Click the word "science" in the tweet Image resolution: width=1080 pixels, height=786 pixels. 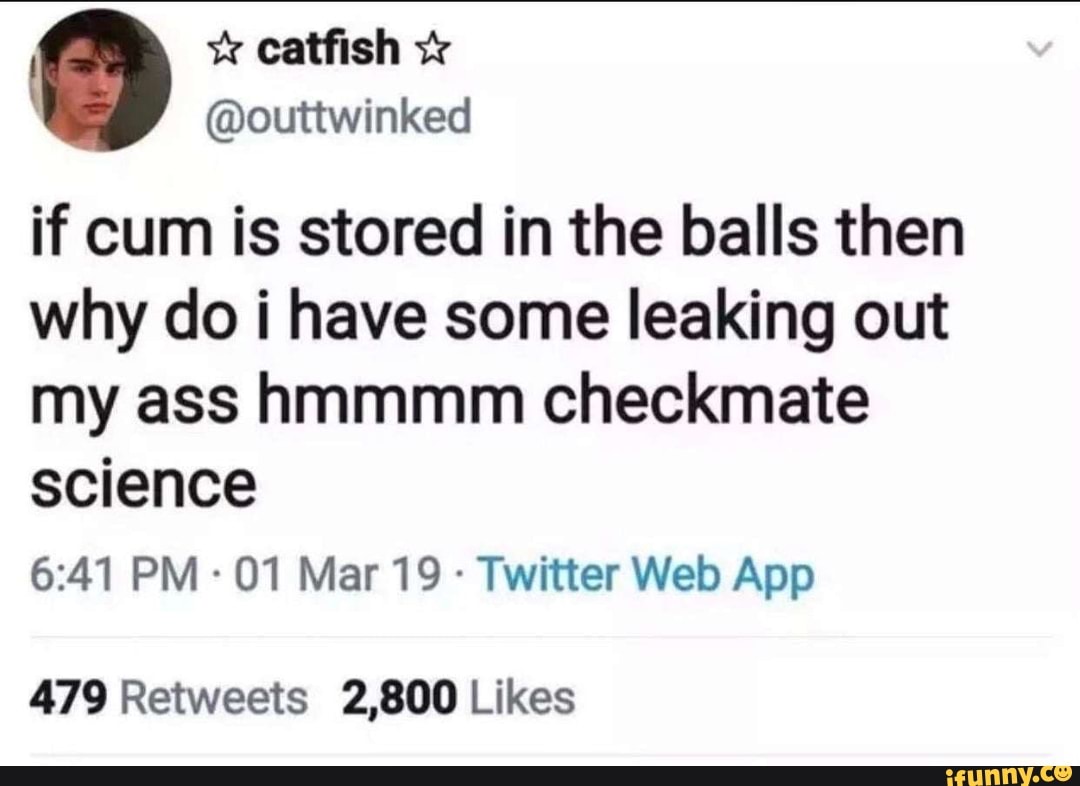144,487
